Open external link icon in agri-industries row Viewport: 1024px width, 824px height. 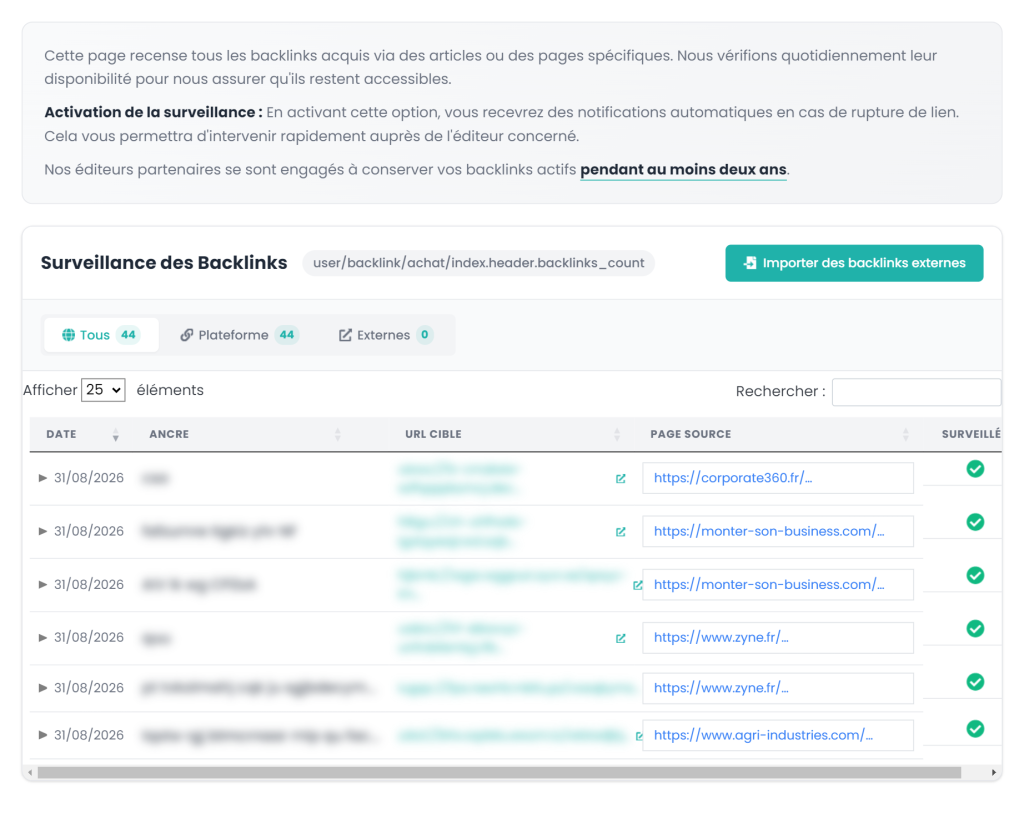(639, 736)
